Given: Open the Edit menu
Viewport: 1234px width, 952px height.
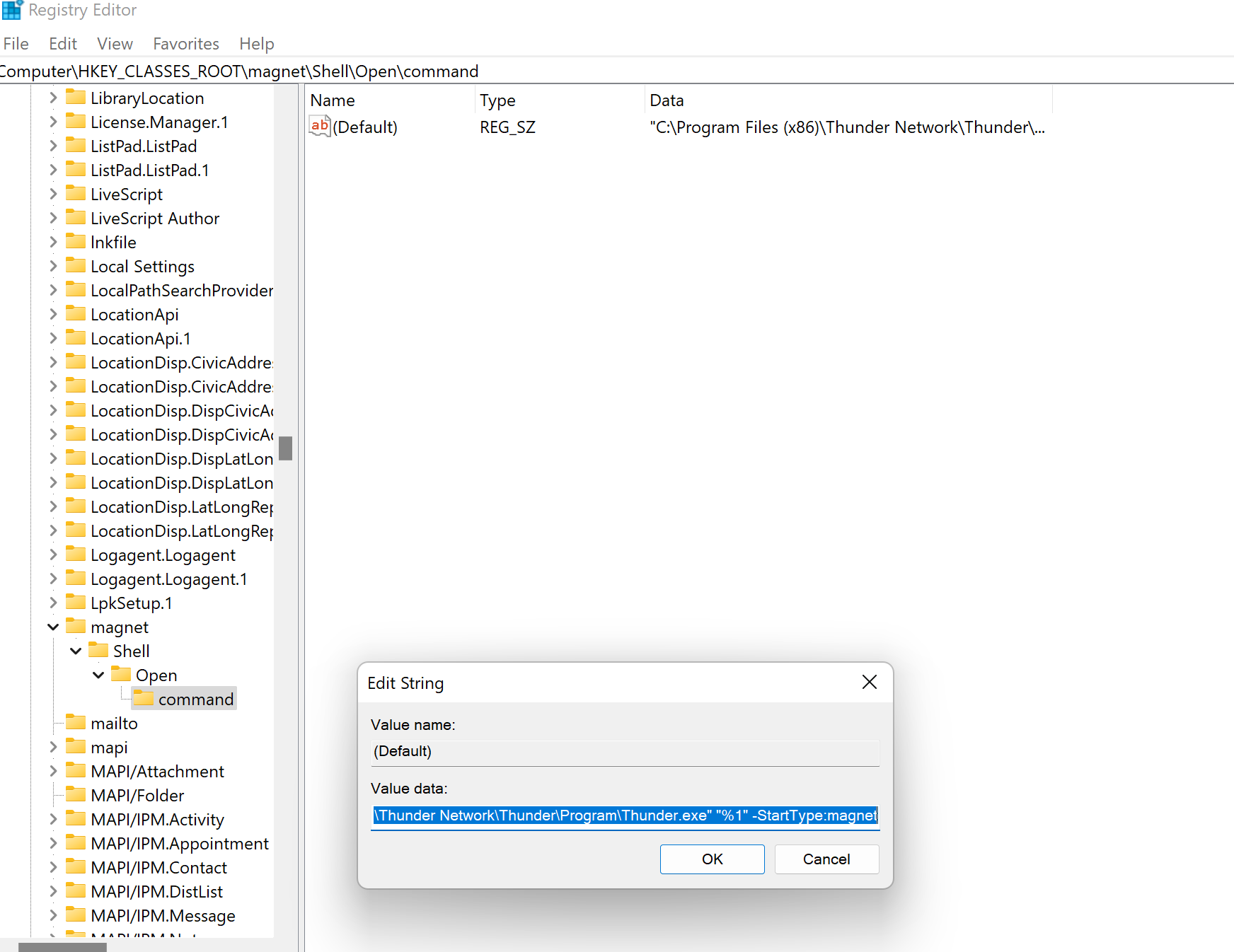Looking at the screenshot, I should click(x=63, y=44).
